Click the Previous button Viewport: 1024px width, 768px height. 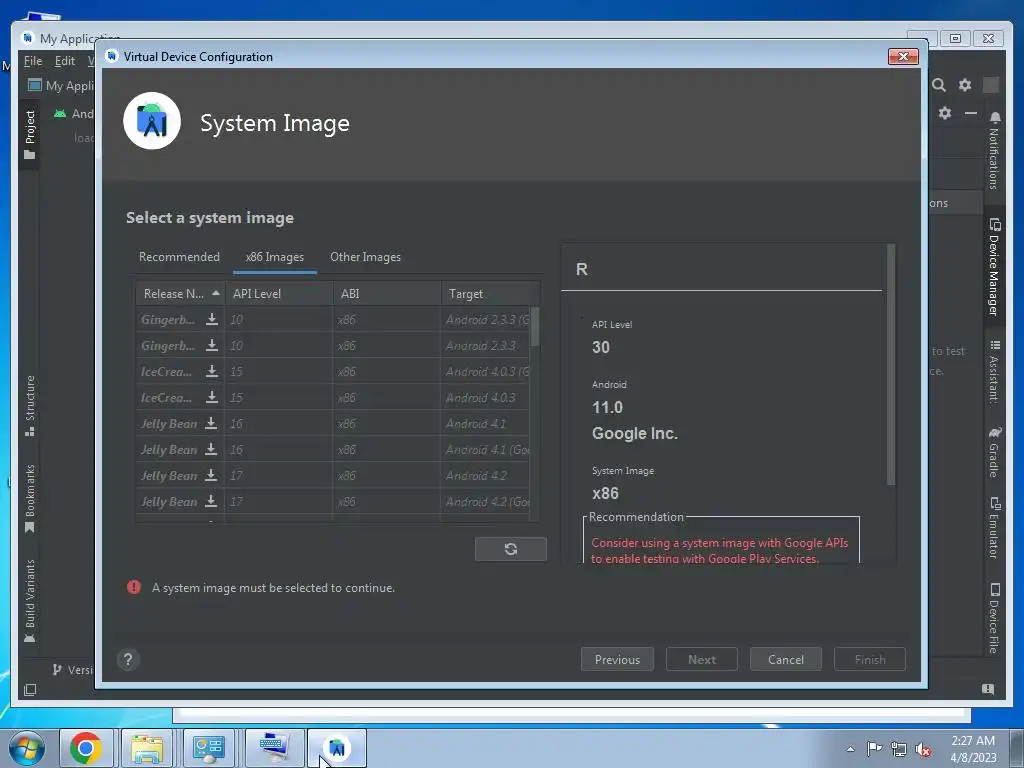(x=617, y=660)
